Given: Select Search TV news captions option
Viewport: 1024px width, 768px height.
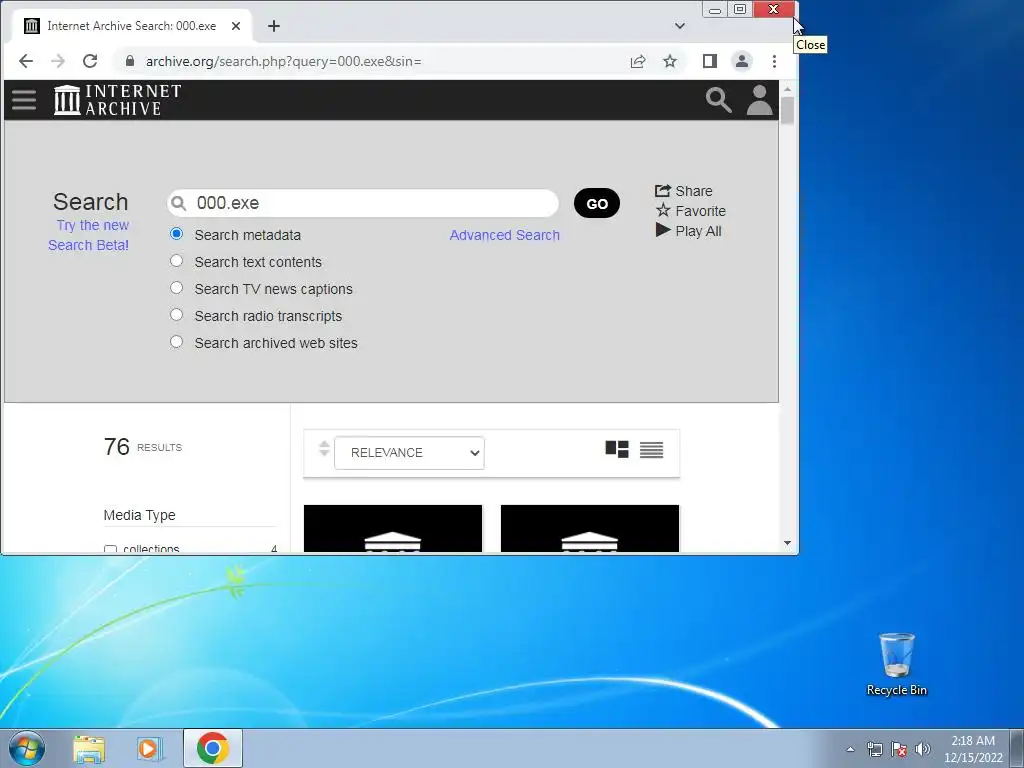Looking at the screenshot, I should click(x=176, y=288).
